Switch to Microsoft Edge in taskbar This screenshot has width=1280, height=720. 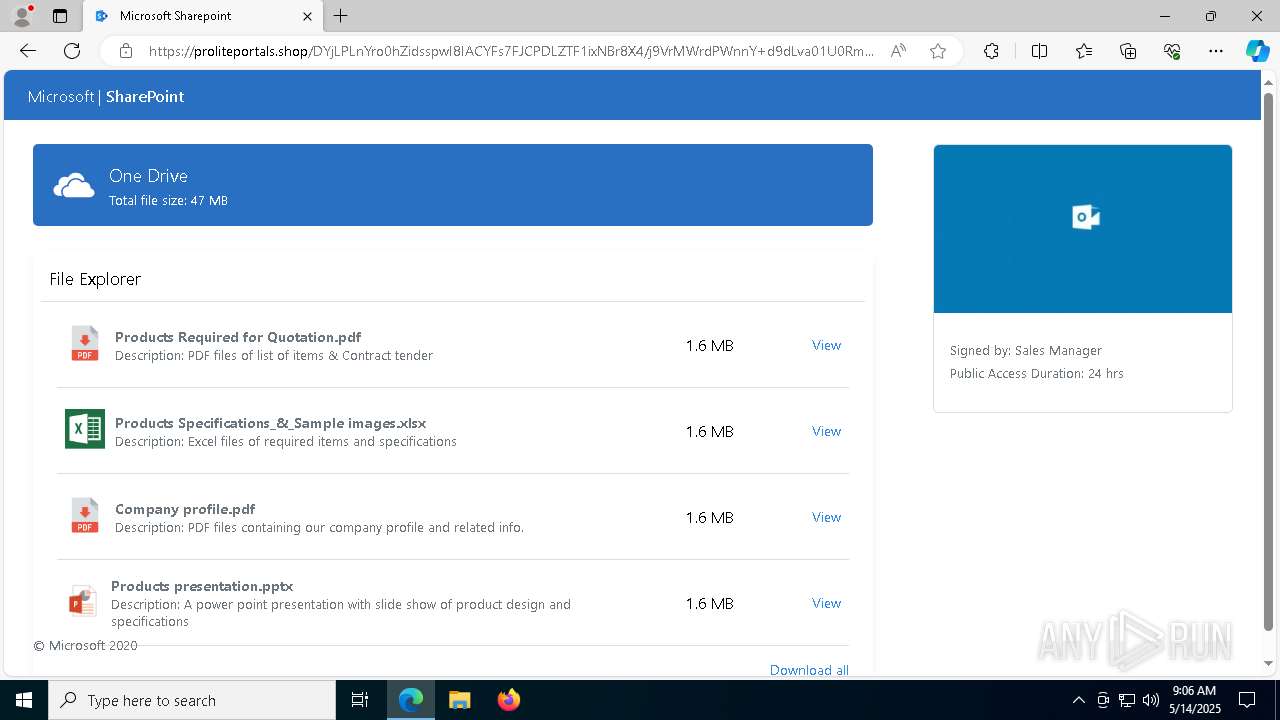[411, 700]
